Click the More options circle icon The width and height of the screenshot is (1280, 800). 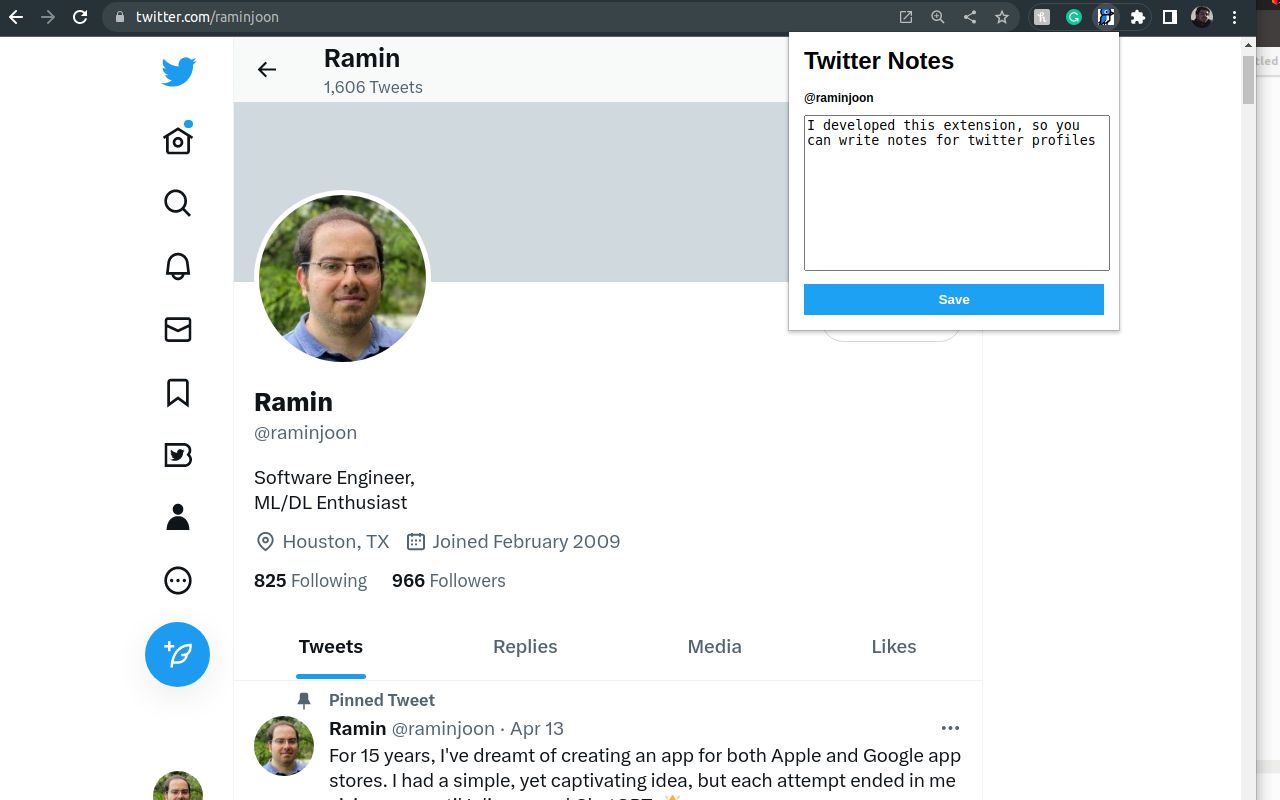coord(177,580)
